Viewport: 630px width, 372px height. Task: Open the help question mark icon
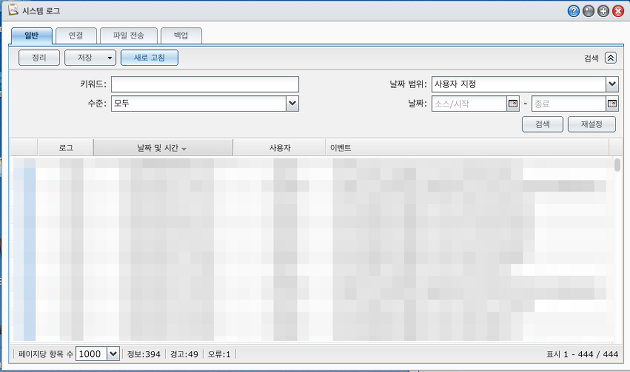click(x=573, y=11)
